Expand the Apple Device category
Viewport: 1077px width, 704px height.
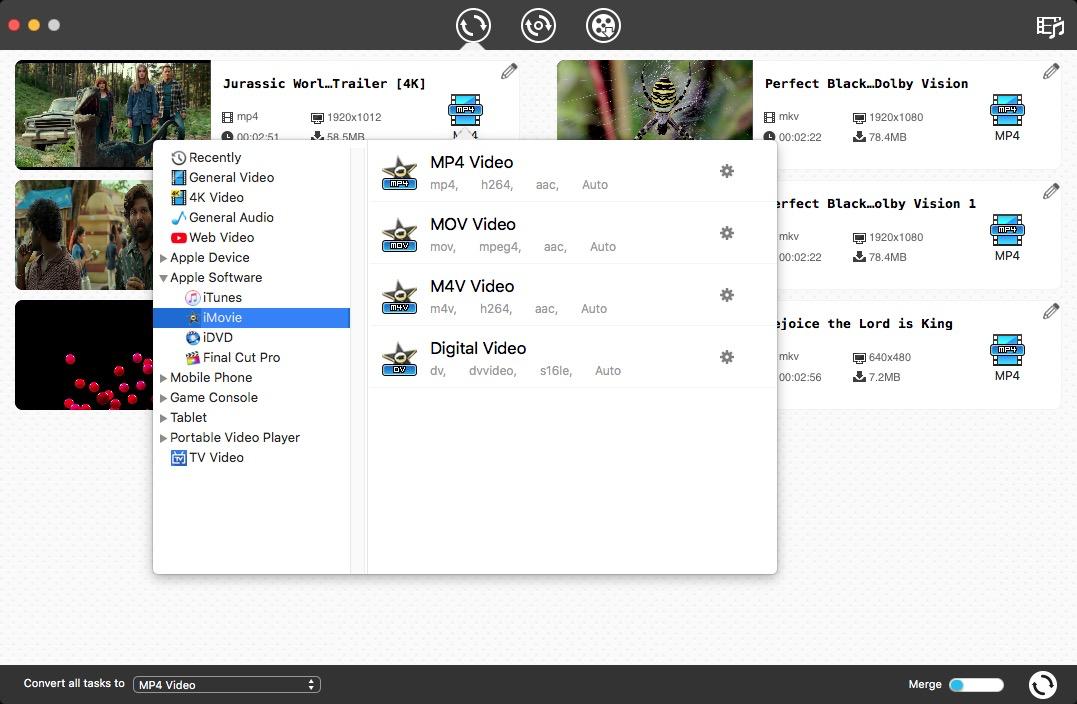(163, 258)
